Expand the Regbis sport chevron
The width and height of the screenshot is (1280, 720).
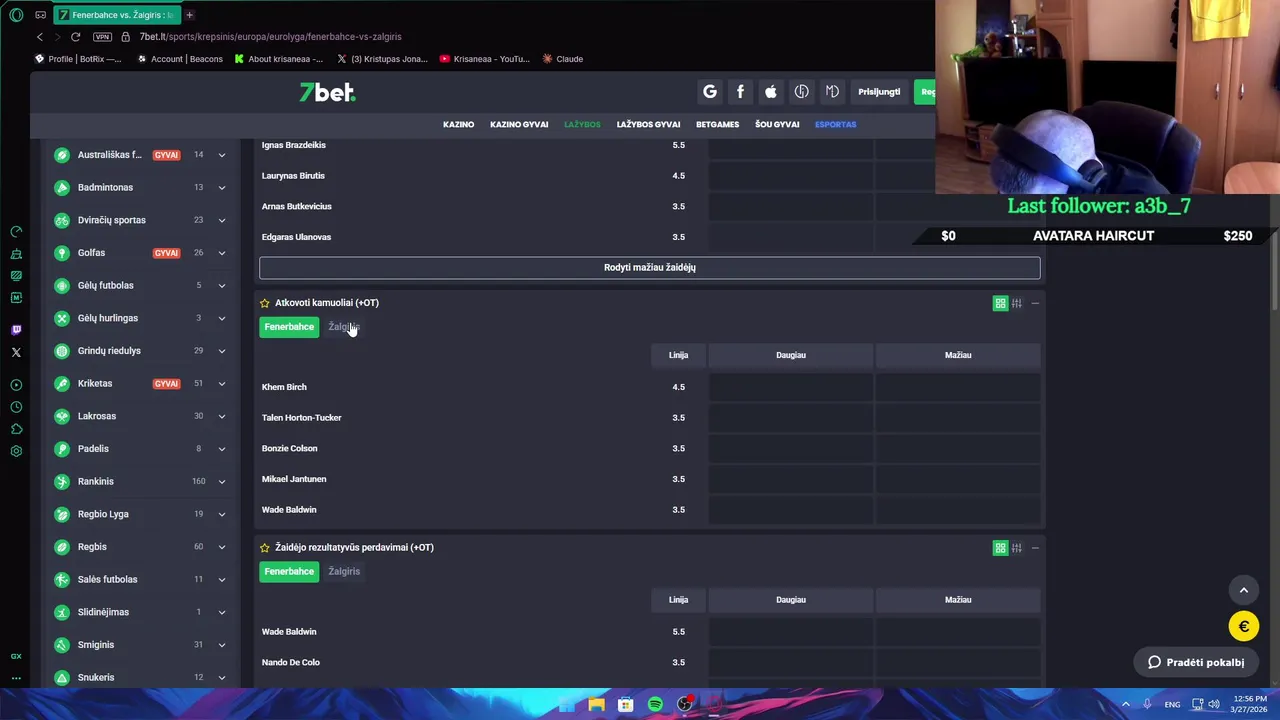pos(222,547)
